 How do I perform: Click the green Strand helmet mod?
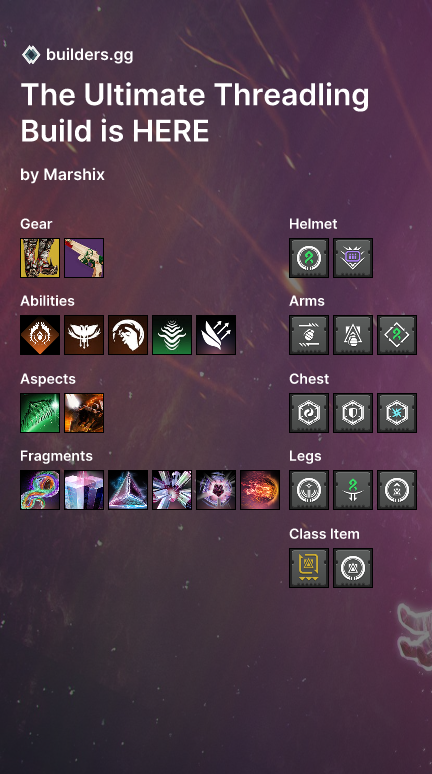click(309, 258)
